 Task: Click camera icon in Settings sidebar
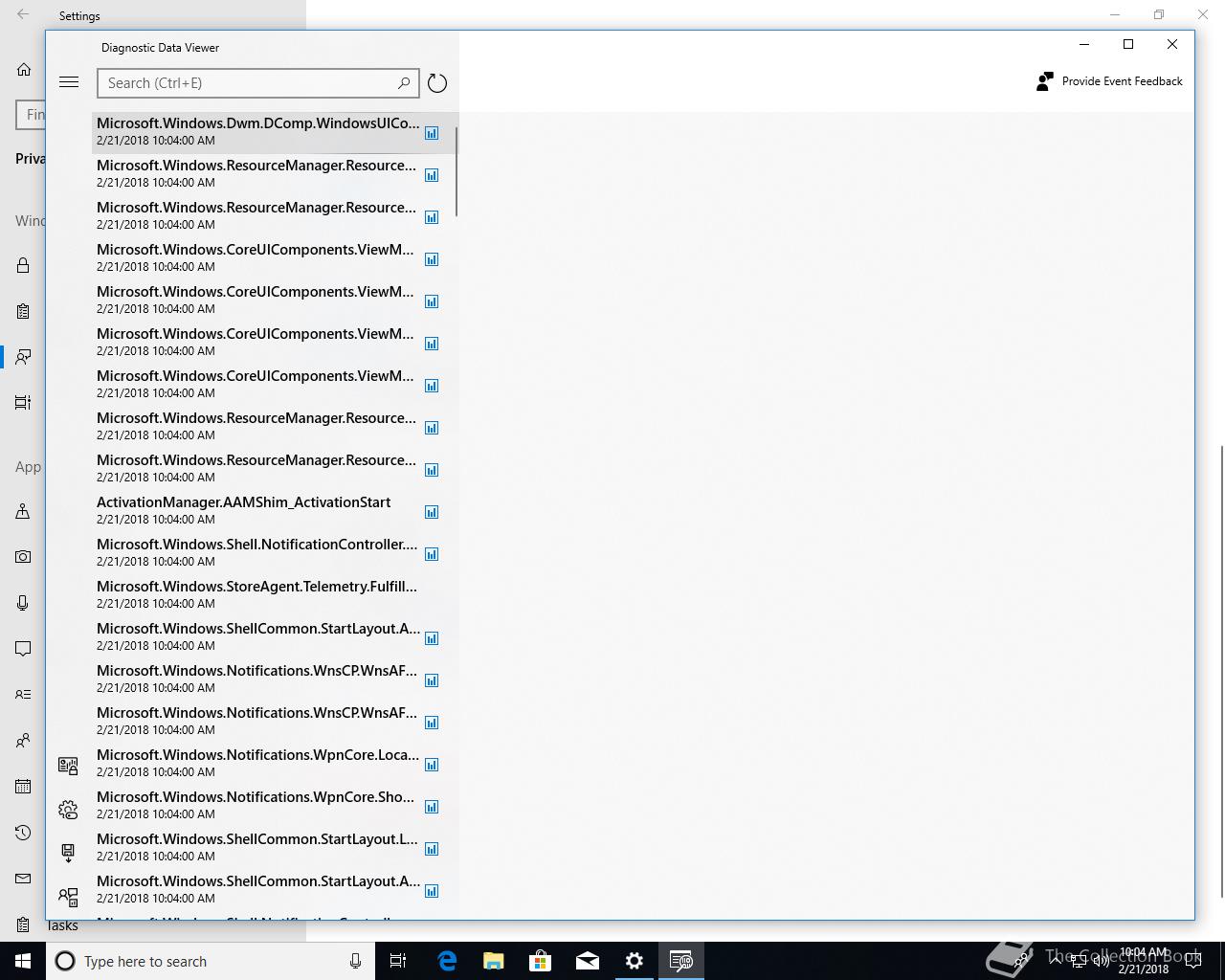(23, 557)
